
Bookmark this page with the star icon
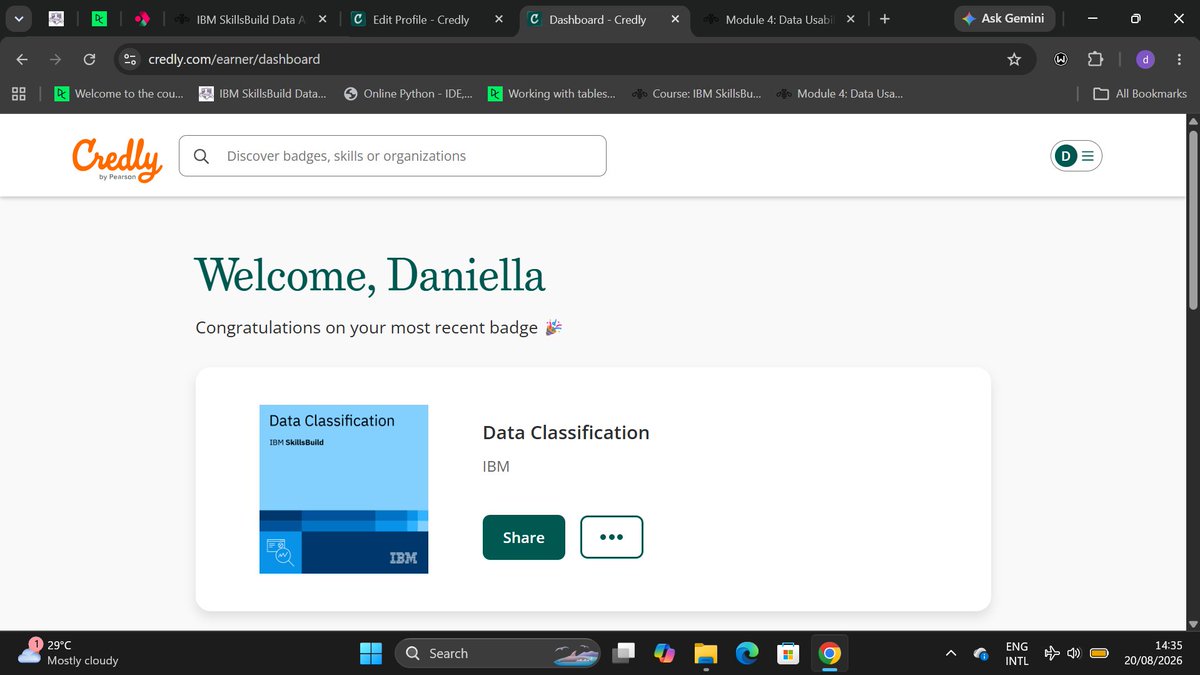(1014, 59)
